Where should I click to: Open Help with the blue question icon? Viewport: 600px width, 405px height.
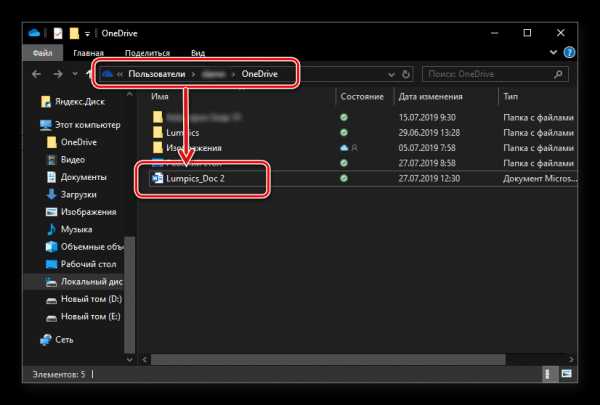(x=569, y=52)
